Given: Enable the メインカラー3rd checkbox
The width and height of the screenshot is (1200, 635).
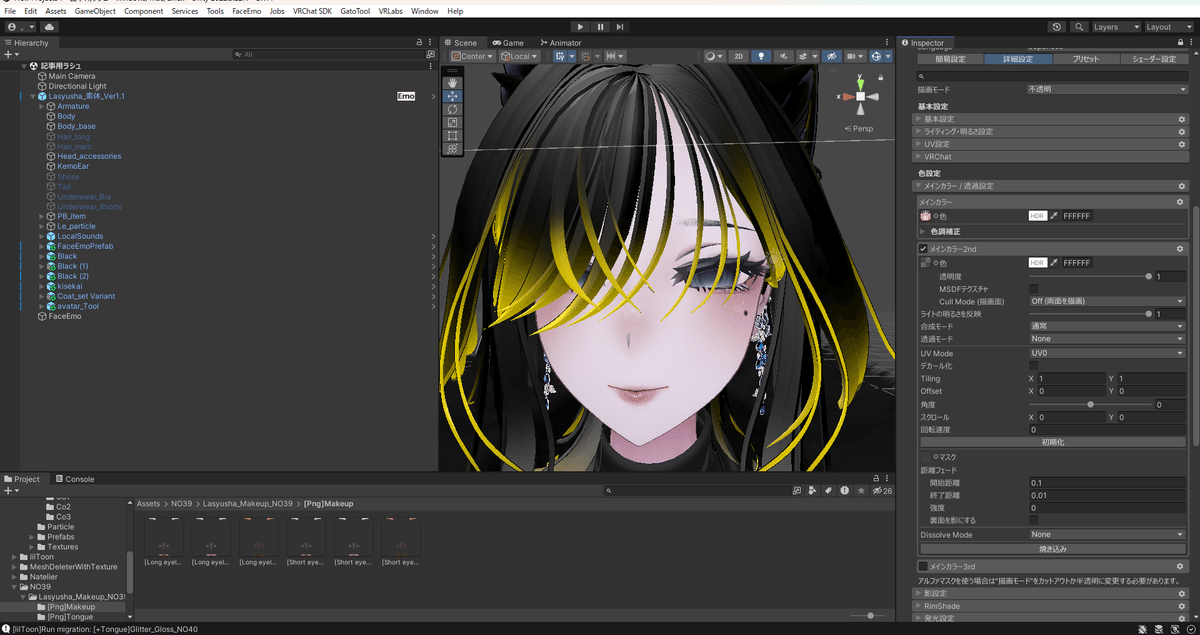Looking at the screenshot, I should click(x=923, y=566).
